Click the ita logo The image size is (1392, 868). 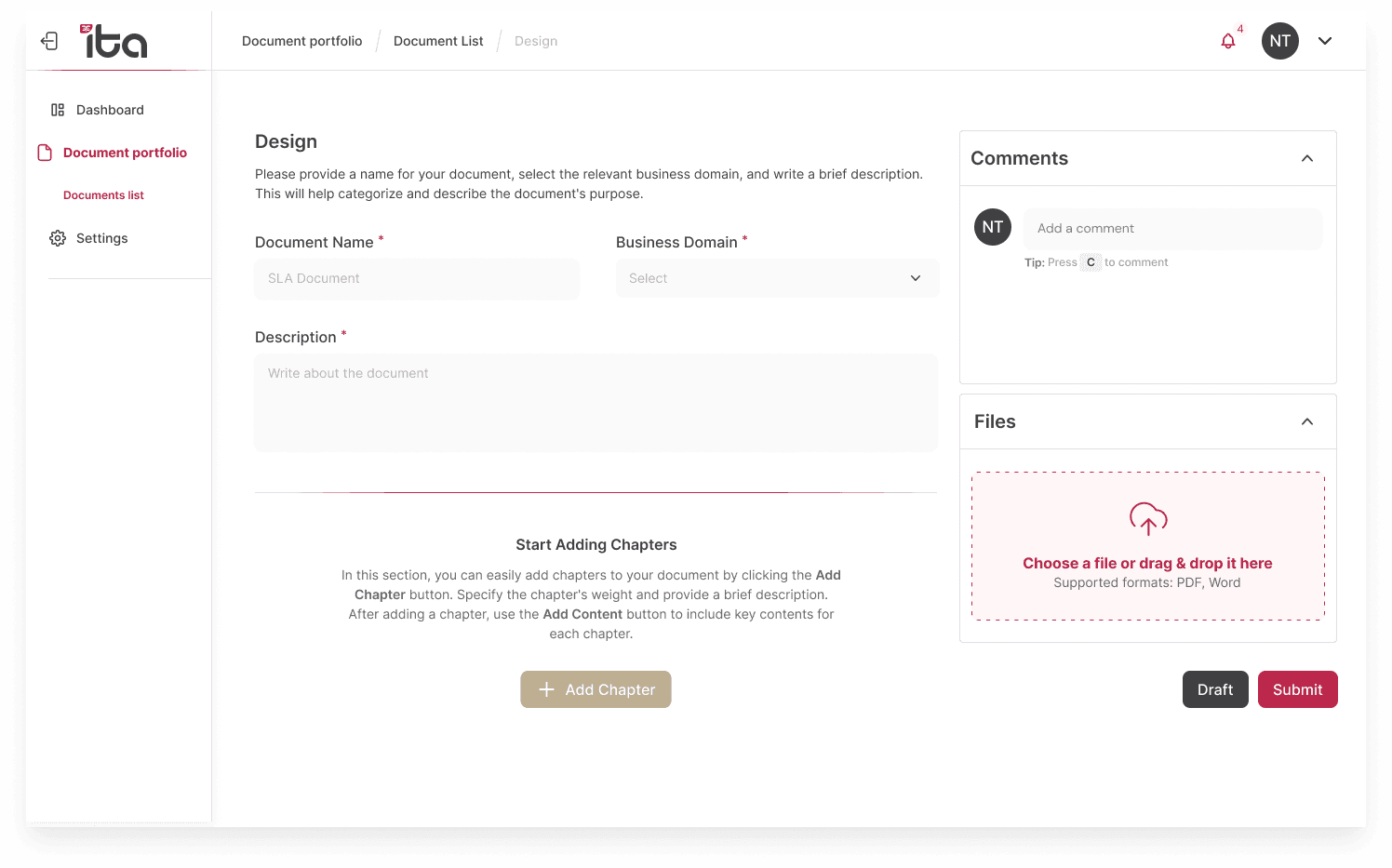[114, 41]
